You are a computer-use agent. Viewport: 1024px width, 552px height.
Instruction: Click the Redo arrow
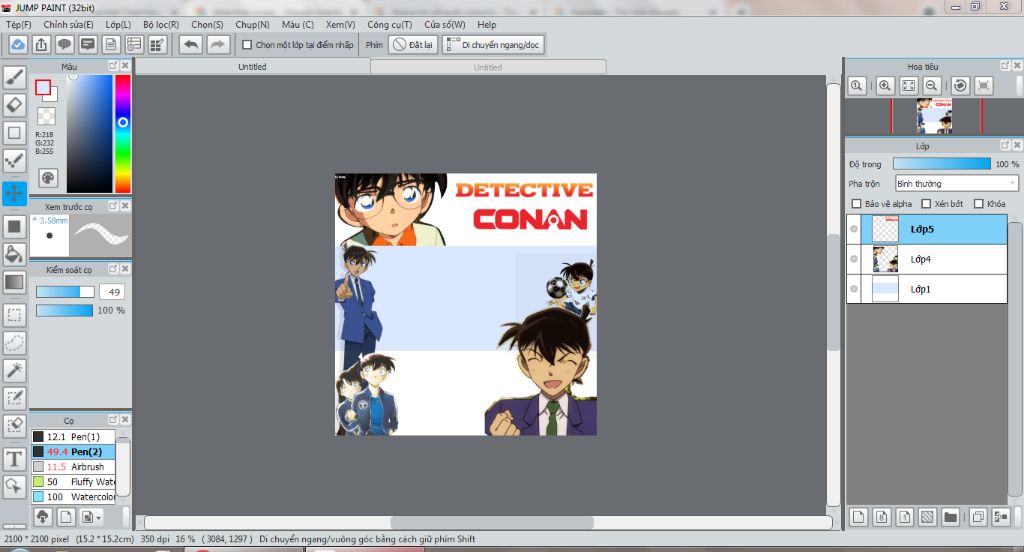point(217,44)
